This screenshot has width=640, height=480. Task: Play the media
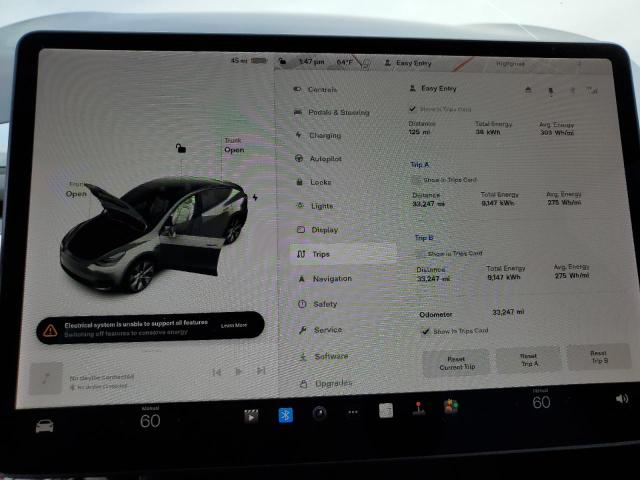pos(239,371)
